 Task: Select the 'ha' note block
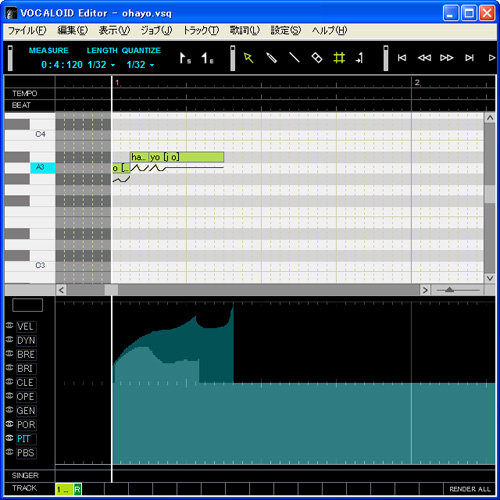pyautogui.click(x=139, y=157)
